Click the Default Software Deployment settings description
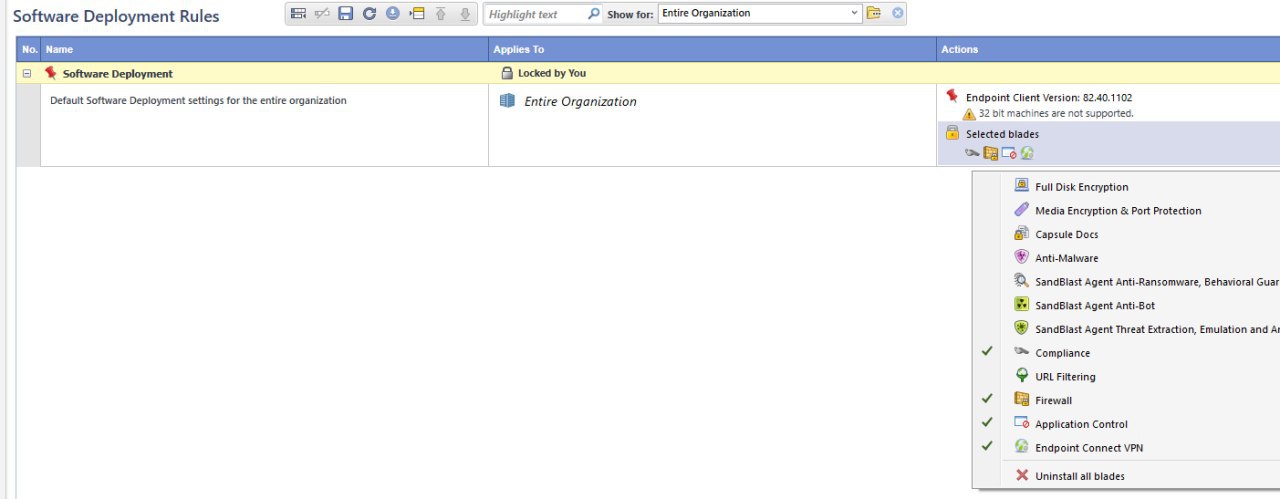The image size is (1280, 499). point(198,100)
